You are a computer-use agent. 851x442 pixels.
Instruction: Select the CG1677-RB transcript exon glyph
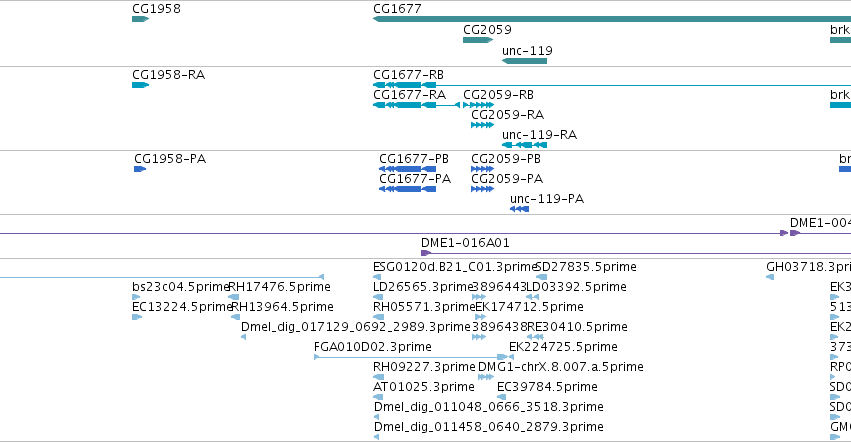coord(404,85)
